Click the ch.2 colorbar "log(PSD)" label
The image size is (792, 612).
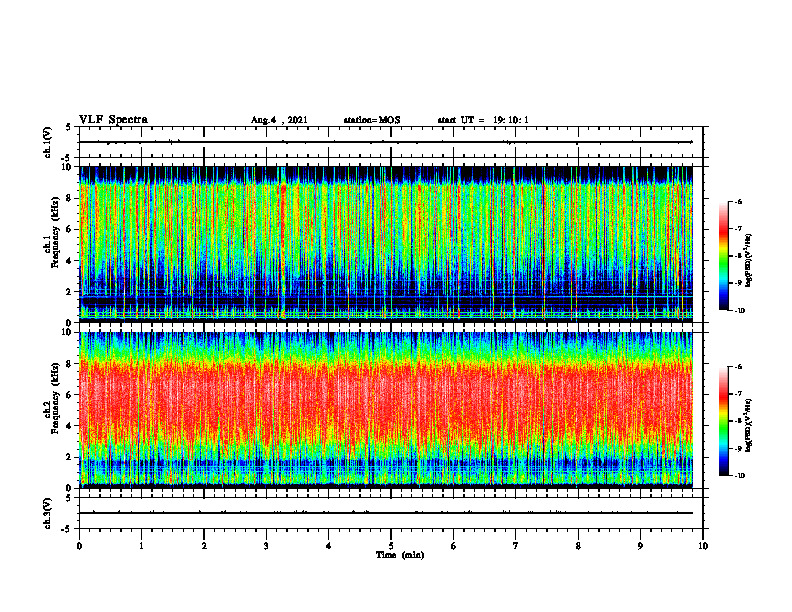pyautogui.click(x=749, y=426)
